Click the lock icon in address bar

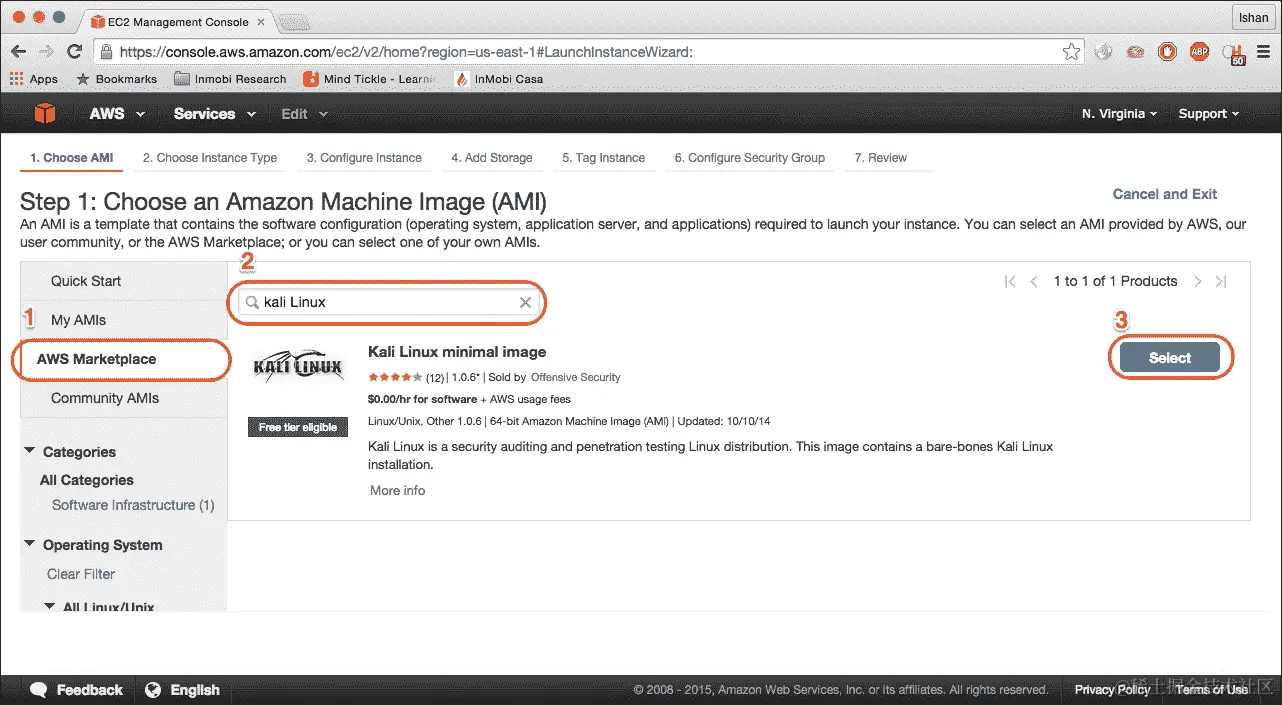click(106, 52)
